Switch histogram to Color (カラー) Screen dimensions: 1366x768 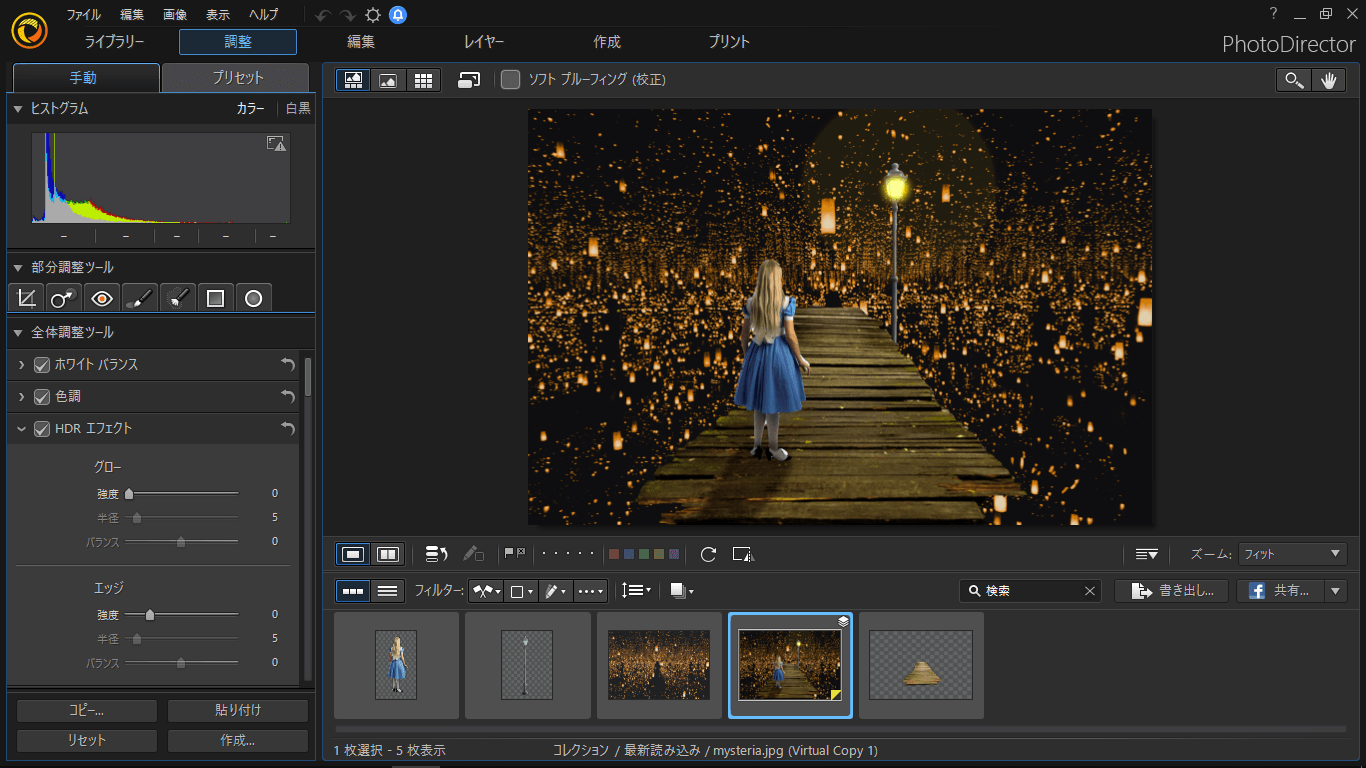pyautogui.click(x=250, y=108)
